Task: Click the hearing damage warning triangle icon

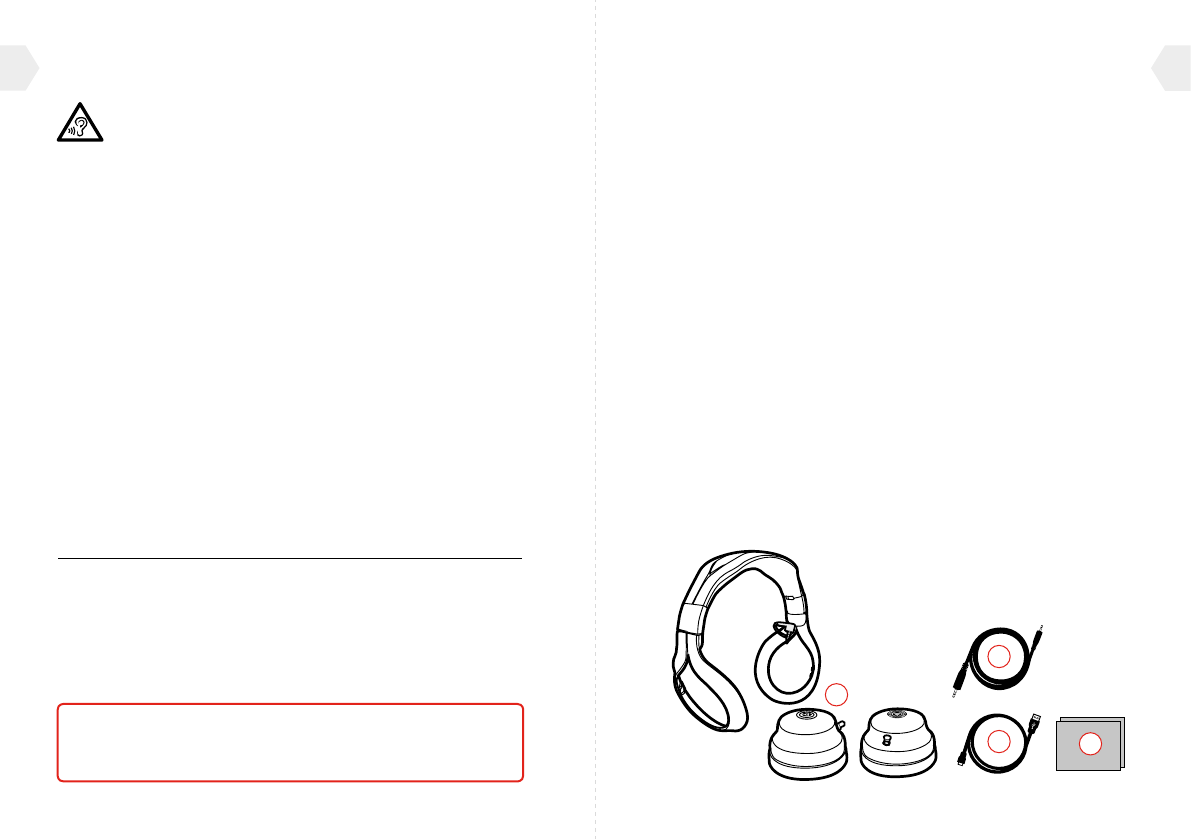Action: click(x=80, y=122)
